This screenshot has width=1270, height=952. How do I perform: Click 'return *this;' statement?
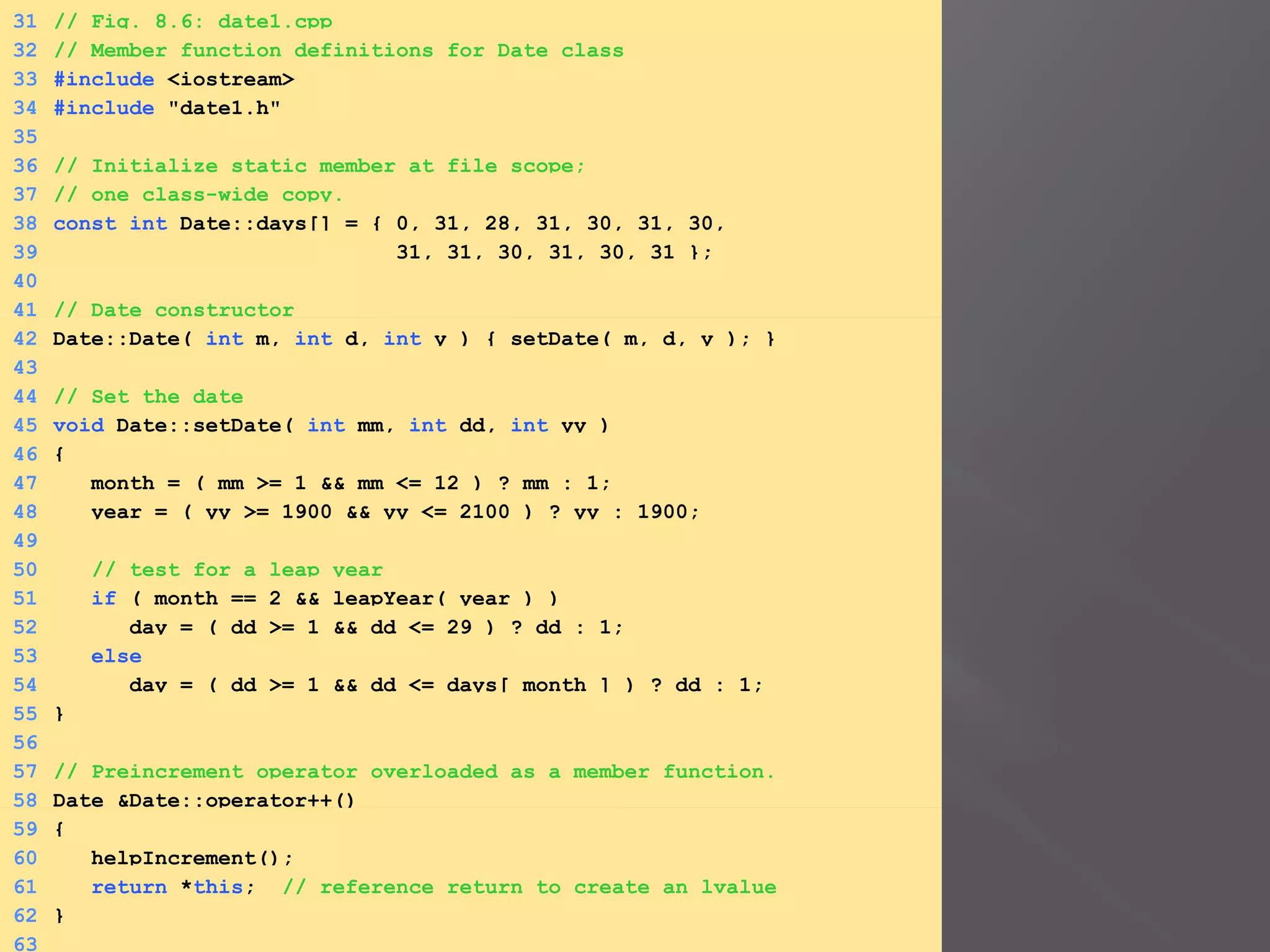[173, 886]
